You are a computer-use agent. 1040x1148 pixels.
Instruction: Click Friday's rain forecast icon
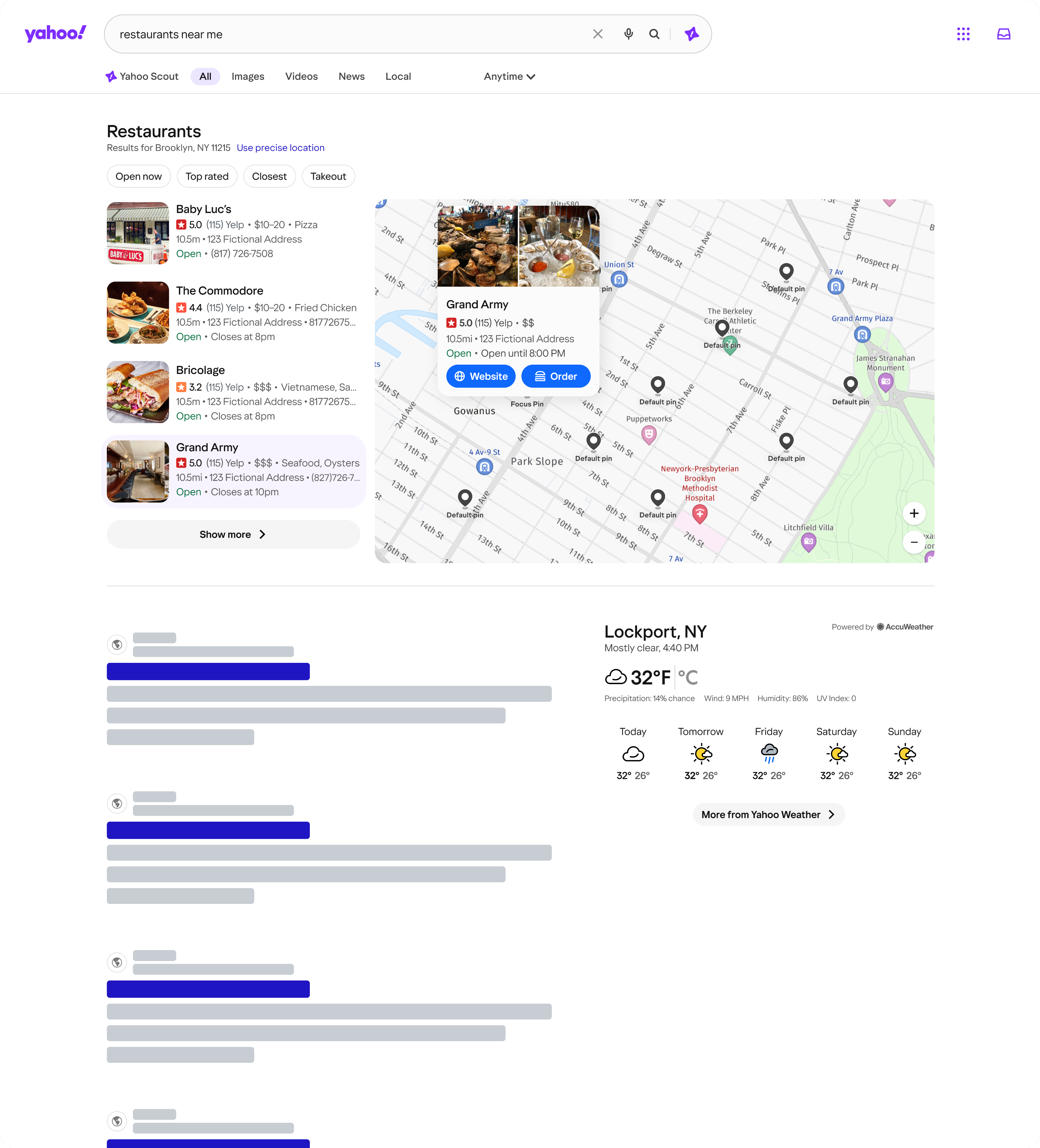pyautogui.click(x=769, y=754)
